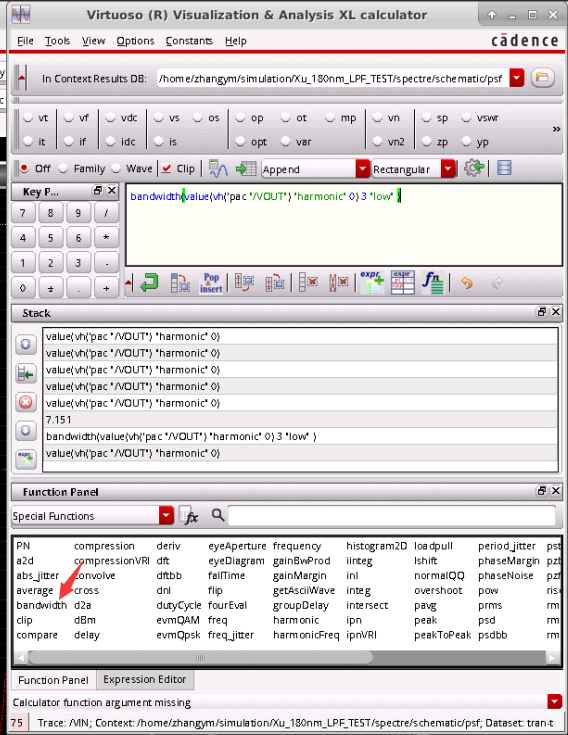Click the keypad divide key
The height and width of the screenshot is (735, 568).
[x=106, y=213]
